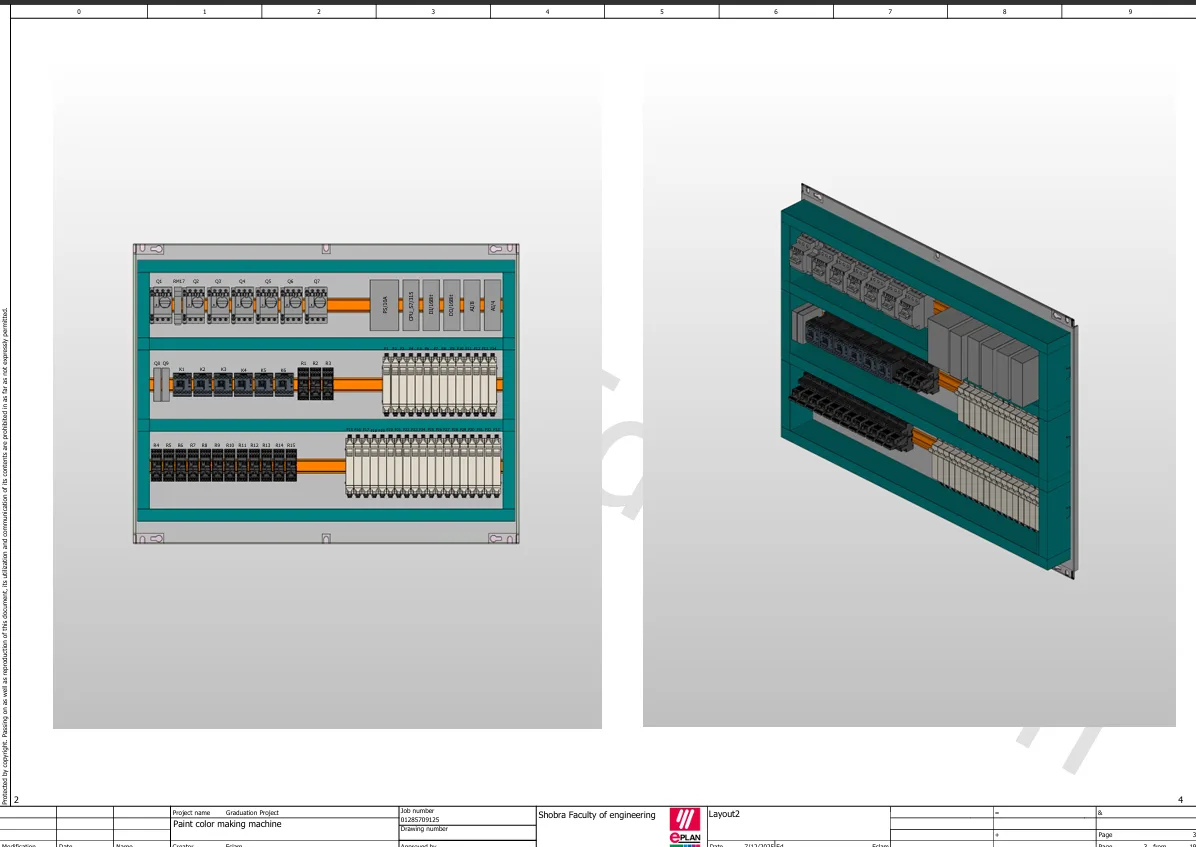Select relay labeled R1
Viewport: 1196px width, 847px height.
pyautogui.click(x=304, y=384)
